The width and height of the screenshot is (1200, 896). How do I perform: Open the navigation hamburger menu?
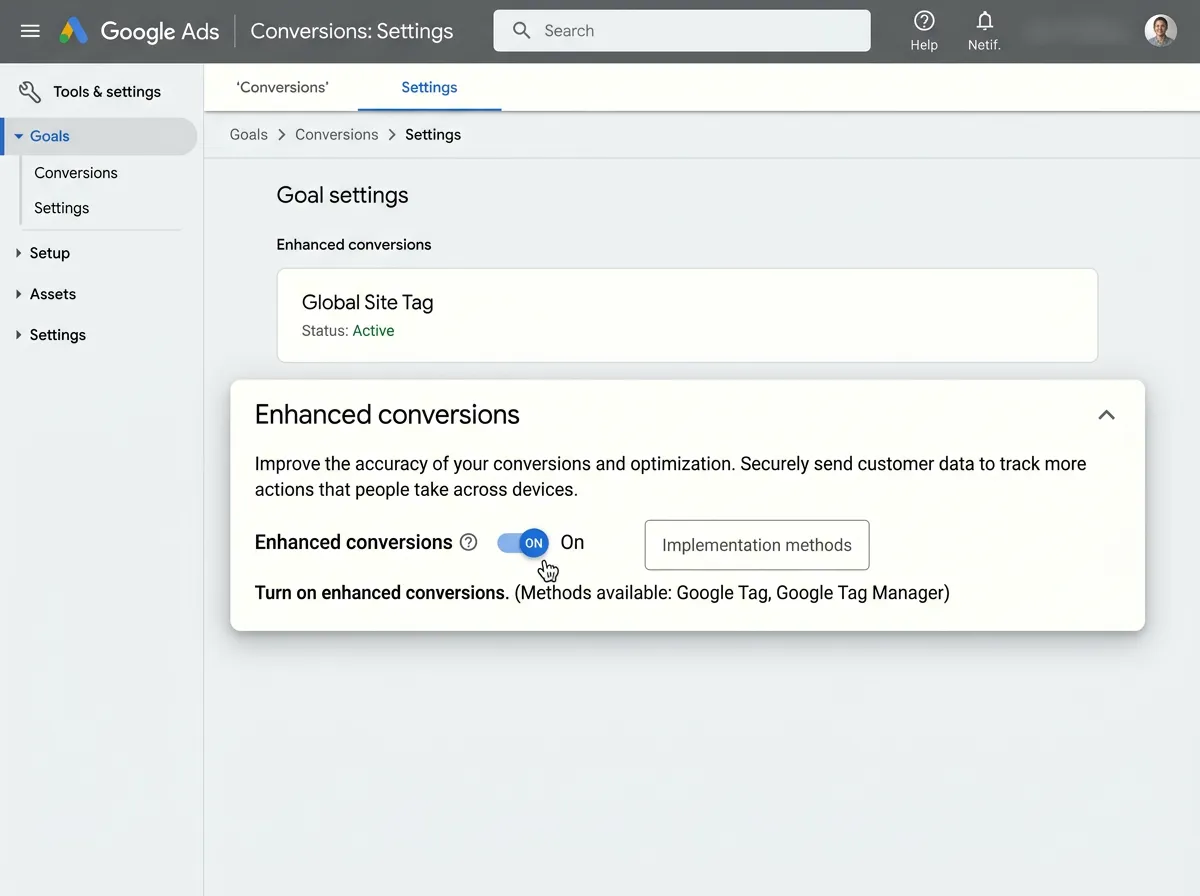(x=30, y=30)
